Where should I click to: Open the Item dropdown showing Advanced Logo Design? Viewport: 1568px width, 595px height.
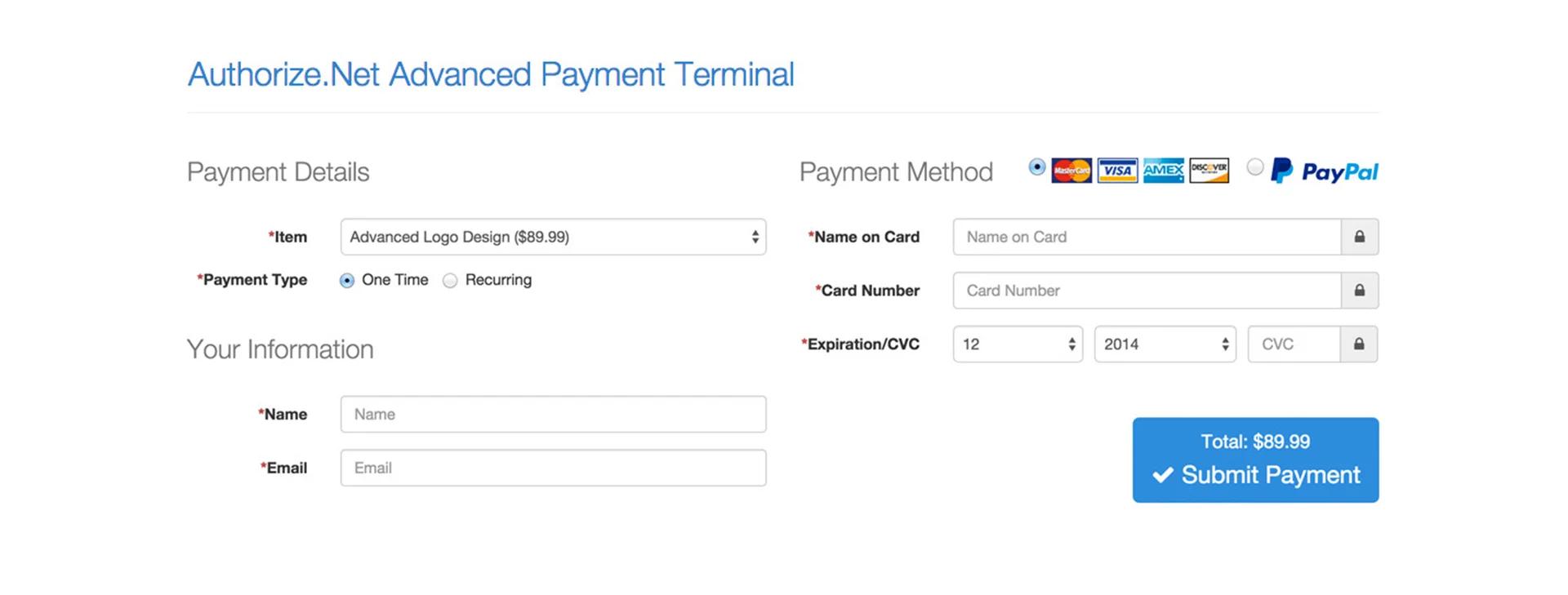tap(553, 237)
